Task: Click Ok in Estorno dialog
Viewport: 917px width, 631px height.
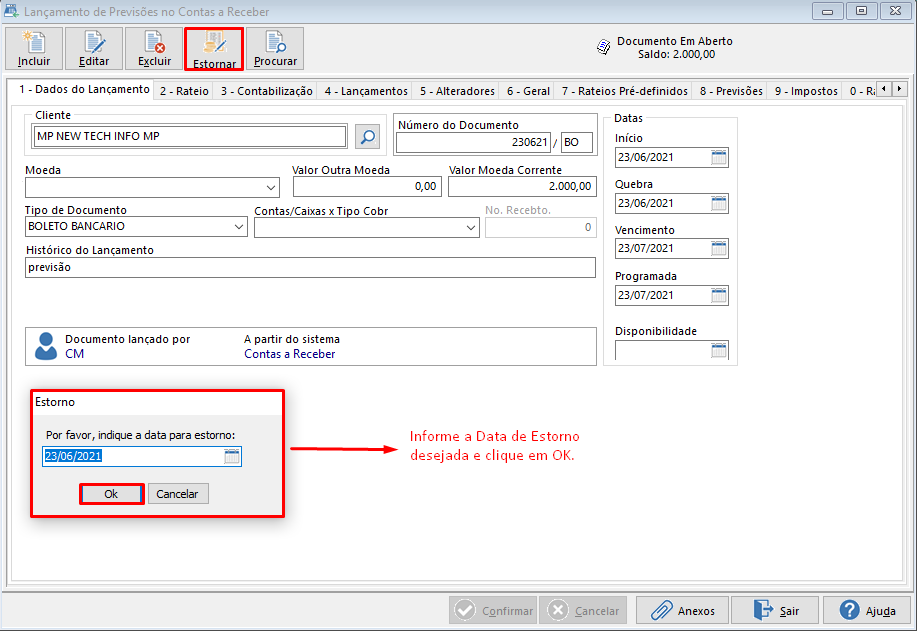Action: pos(111,494)
